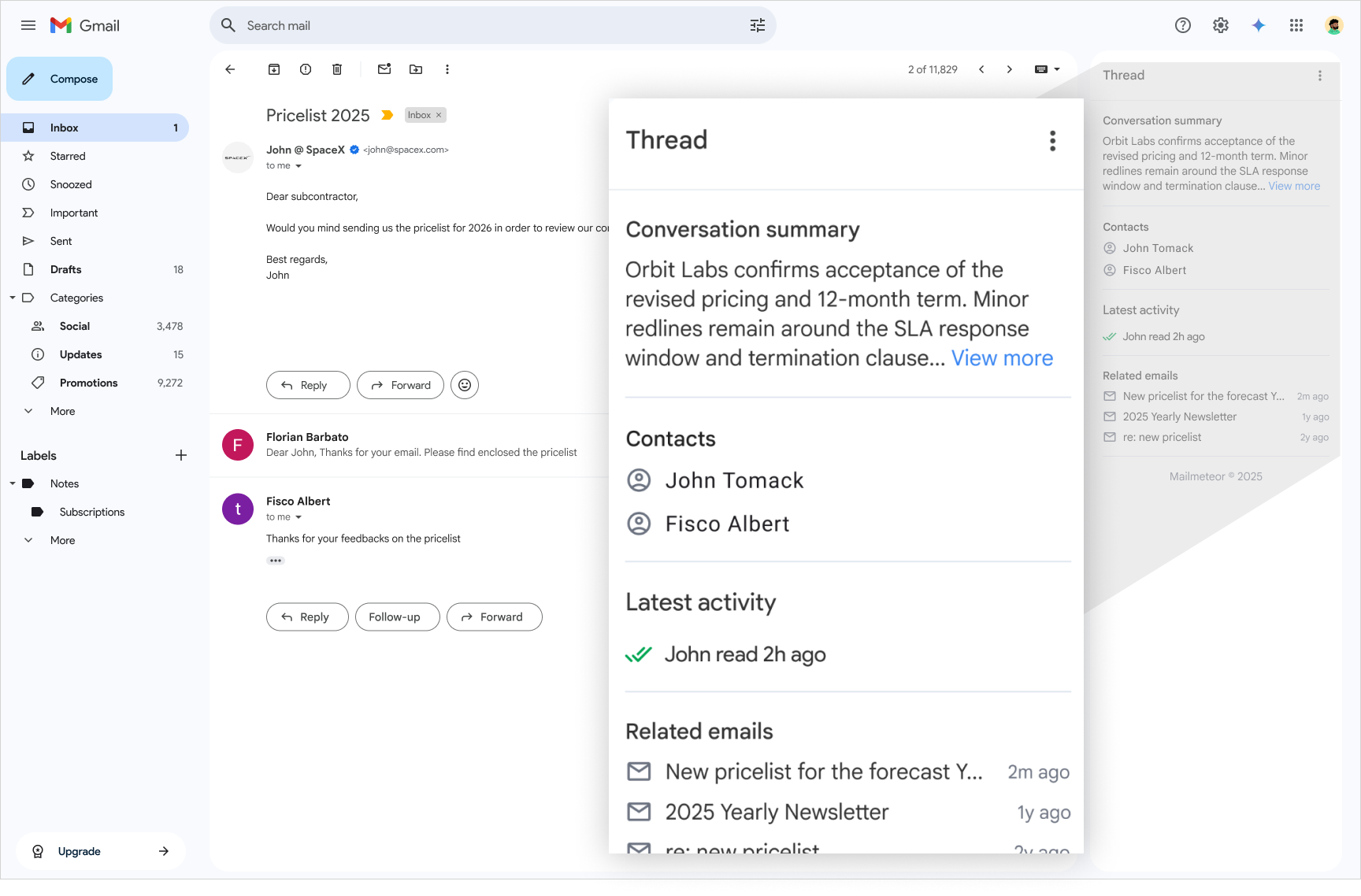Open Gmail Help with the question mark
The height and width of the screenshot is (896, 1361).
pyautogui.click(x=1182, y=25)
